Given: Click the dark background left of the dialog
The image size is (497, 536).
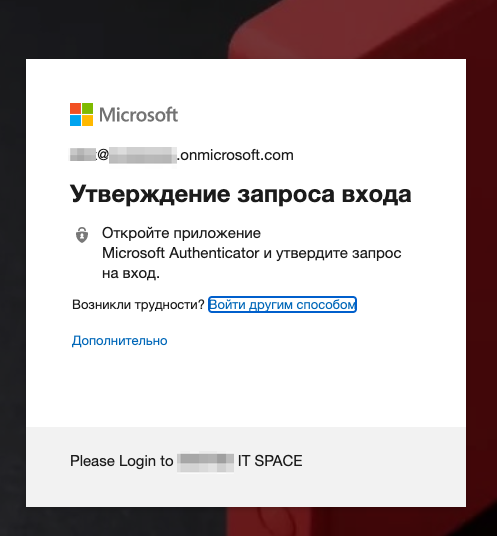Looking at the screenshot, I should coord(13,273).
